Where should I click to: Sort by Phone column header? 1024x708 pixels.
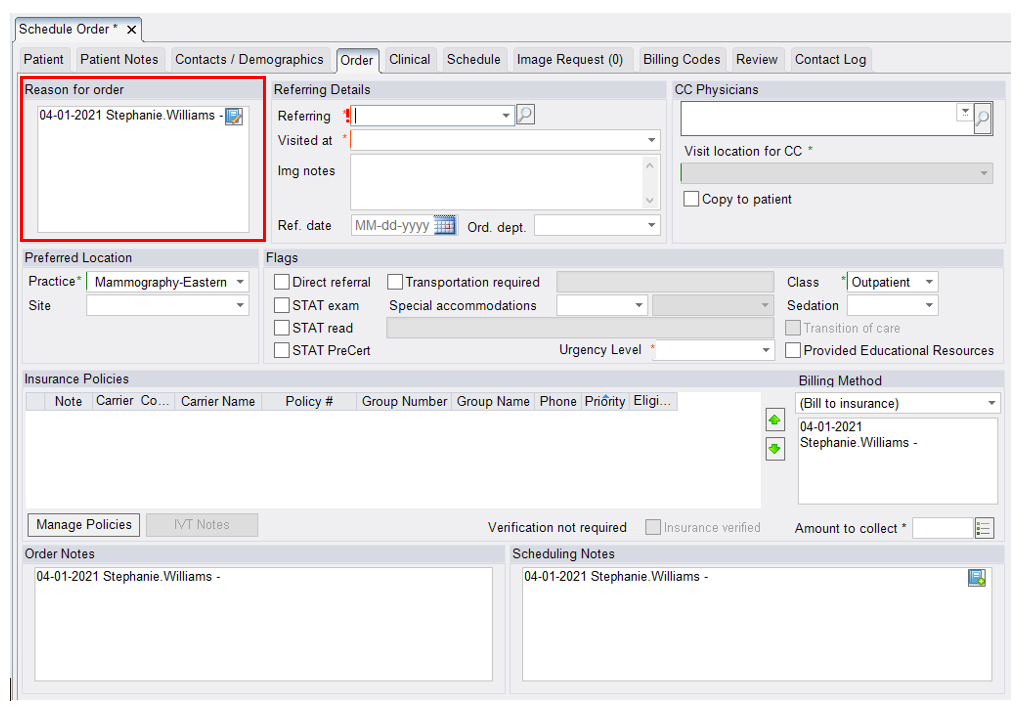[558, 401]
